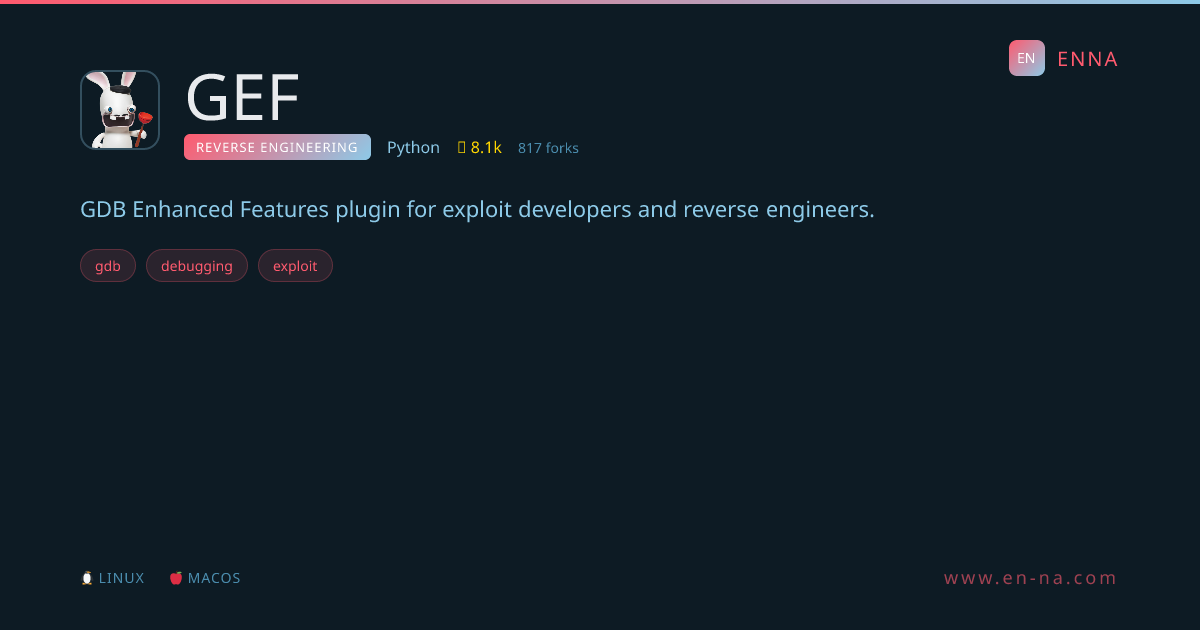Click the GEF title heading
The height and width of the screenshot is (630, 1200).
pyautogui.click(x=243, y=98)
